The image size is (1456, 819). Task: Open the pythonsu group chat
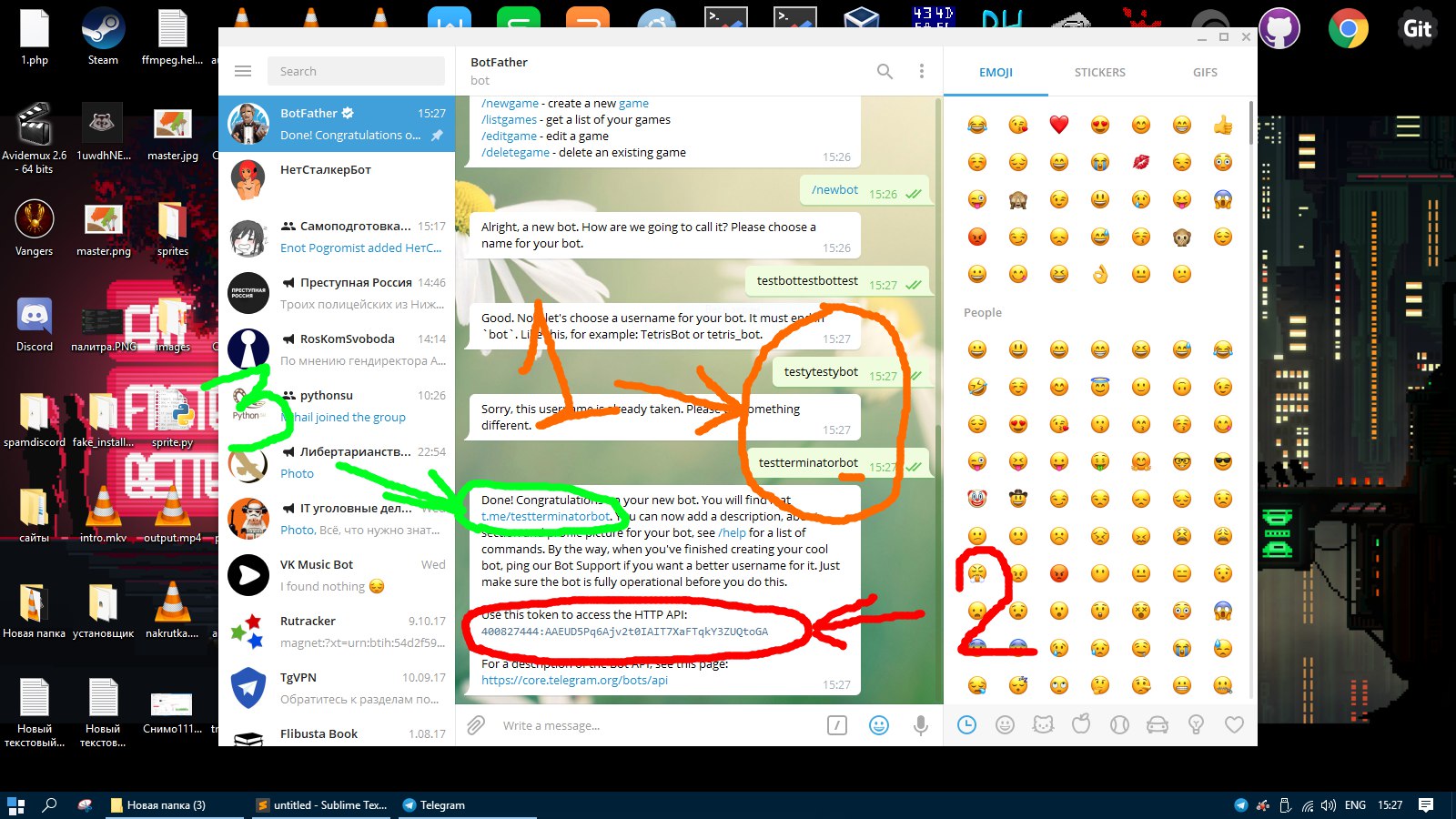click(337, 406)
